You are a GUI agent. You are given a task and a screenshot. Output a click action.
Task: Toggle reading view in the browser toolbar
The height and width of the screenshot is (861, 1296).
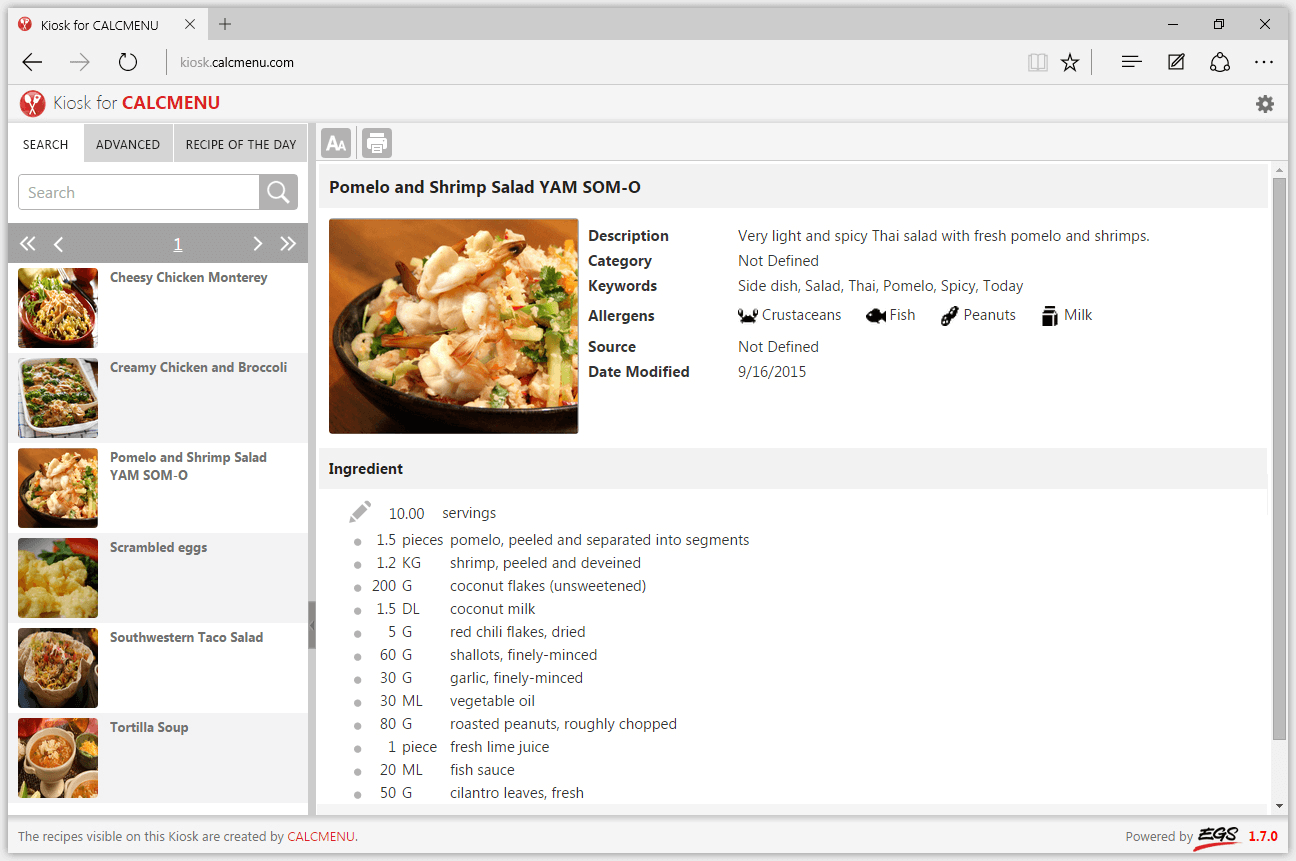click(x=1037, y=61)
